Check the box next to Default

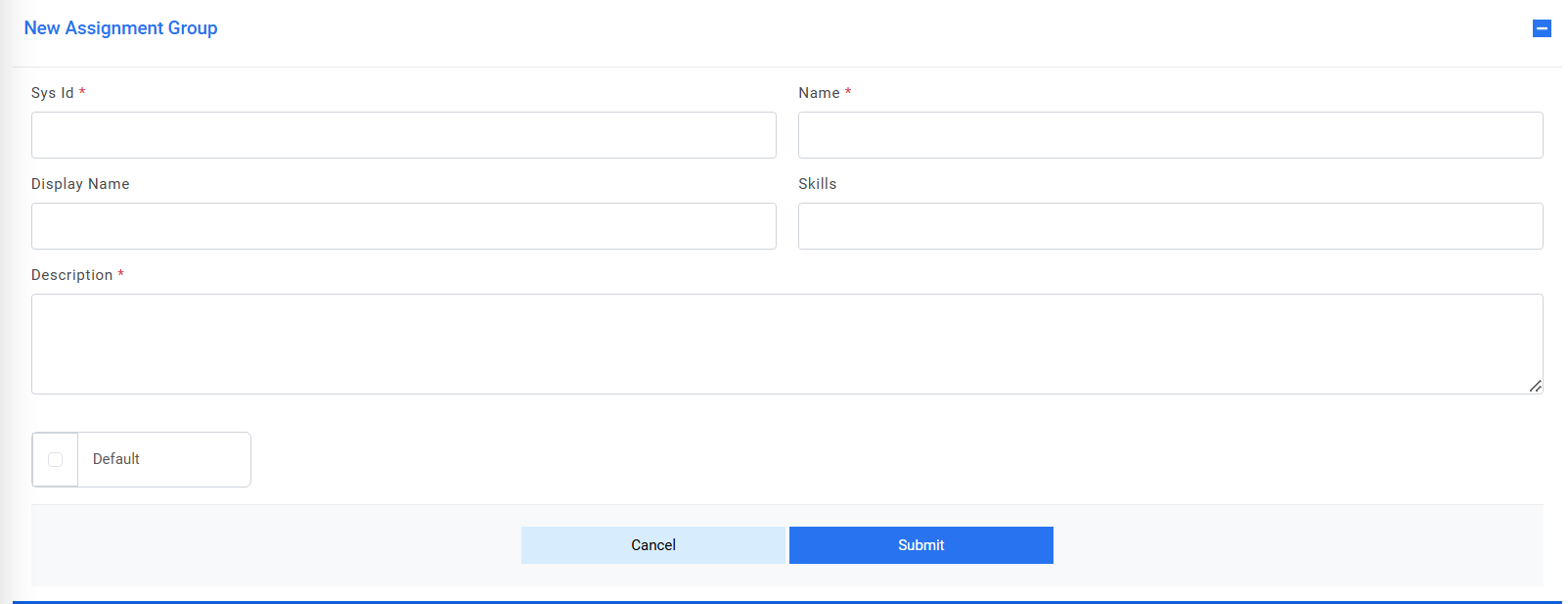click(54, 459)
